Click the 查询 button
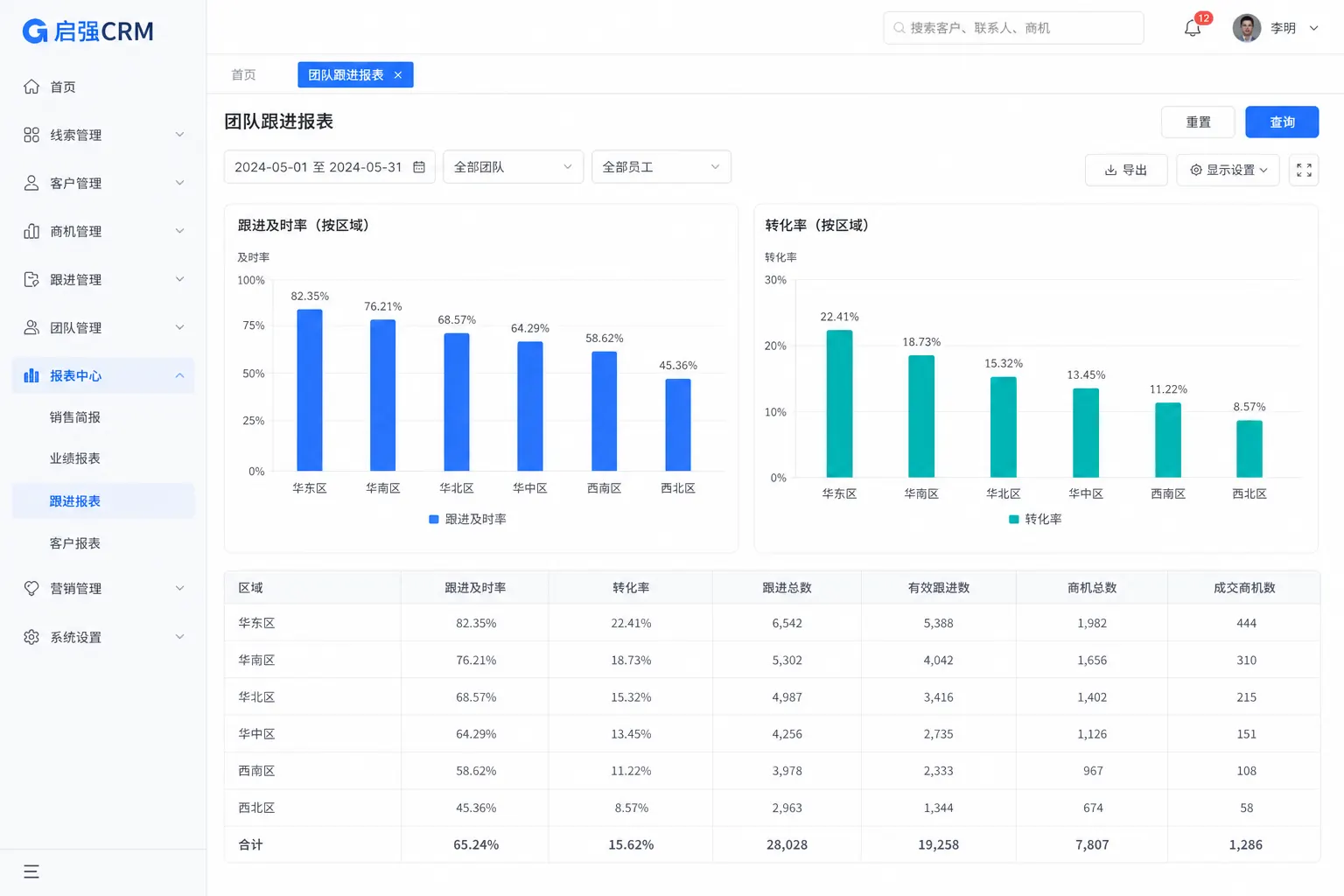The height and width of the screenshot is (896, 1344). click(x=1282, y=122)
